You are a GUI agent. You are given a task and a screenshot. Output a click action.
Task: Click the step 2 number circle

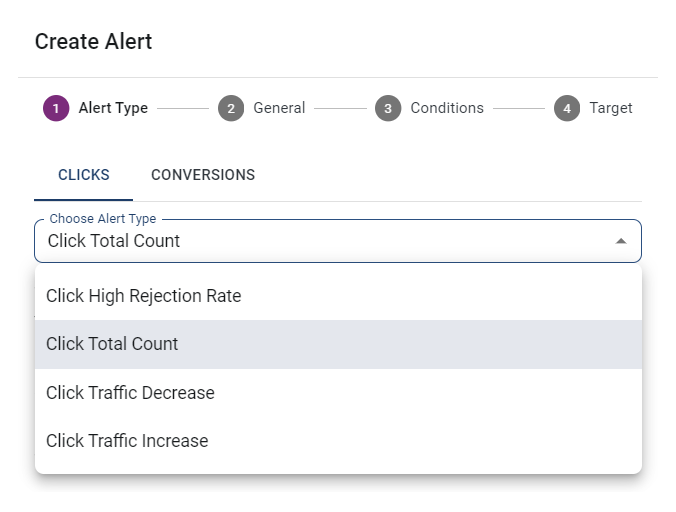(x=231, y=108)
